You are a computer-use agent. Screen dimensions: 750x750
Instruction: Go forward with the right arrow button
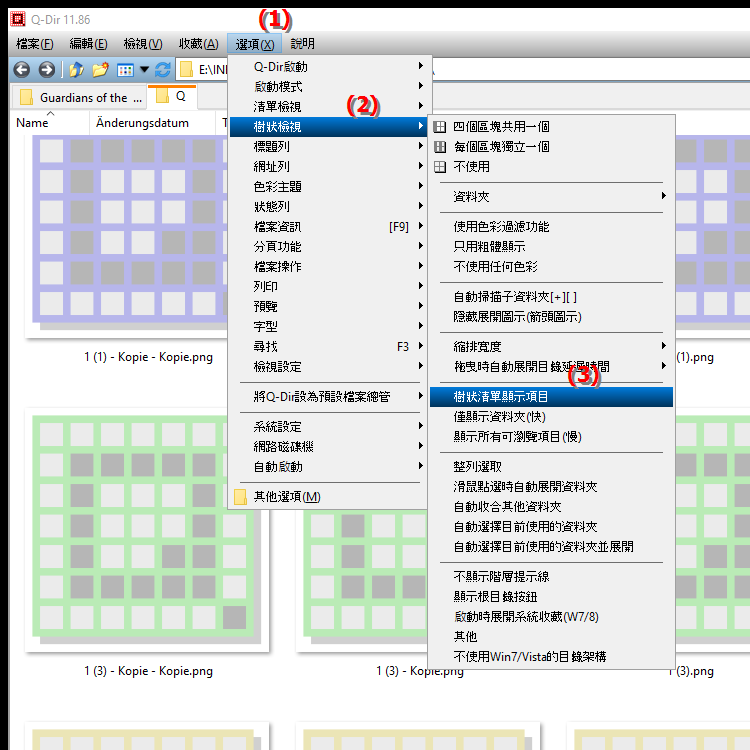(x=46, y=70)
